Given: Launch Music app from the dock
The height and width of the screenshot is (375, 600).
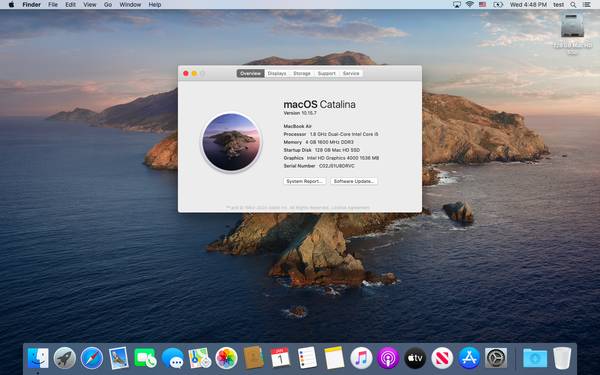Looking at the screenshot, I should (361, 358).
